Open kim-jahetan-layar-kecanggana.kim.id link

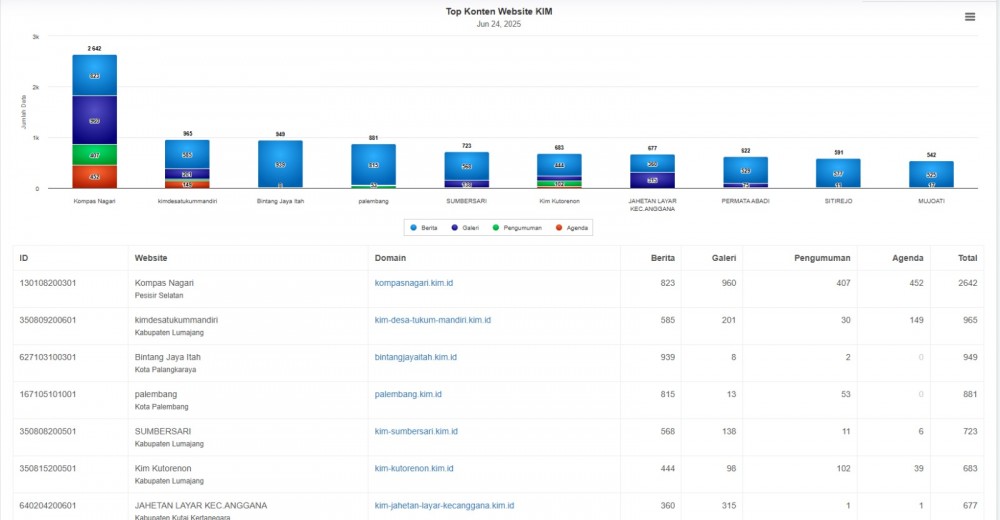tap(444, 505)
